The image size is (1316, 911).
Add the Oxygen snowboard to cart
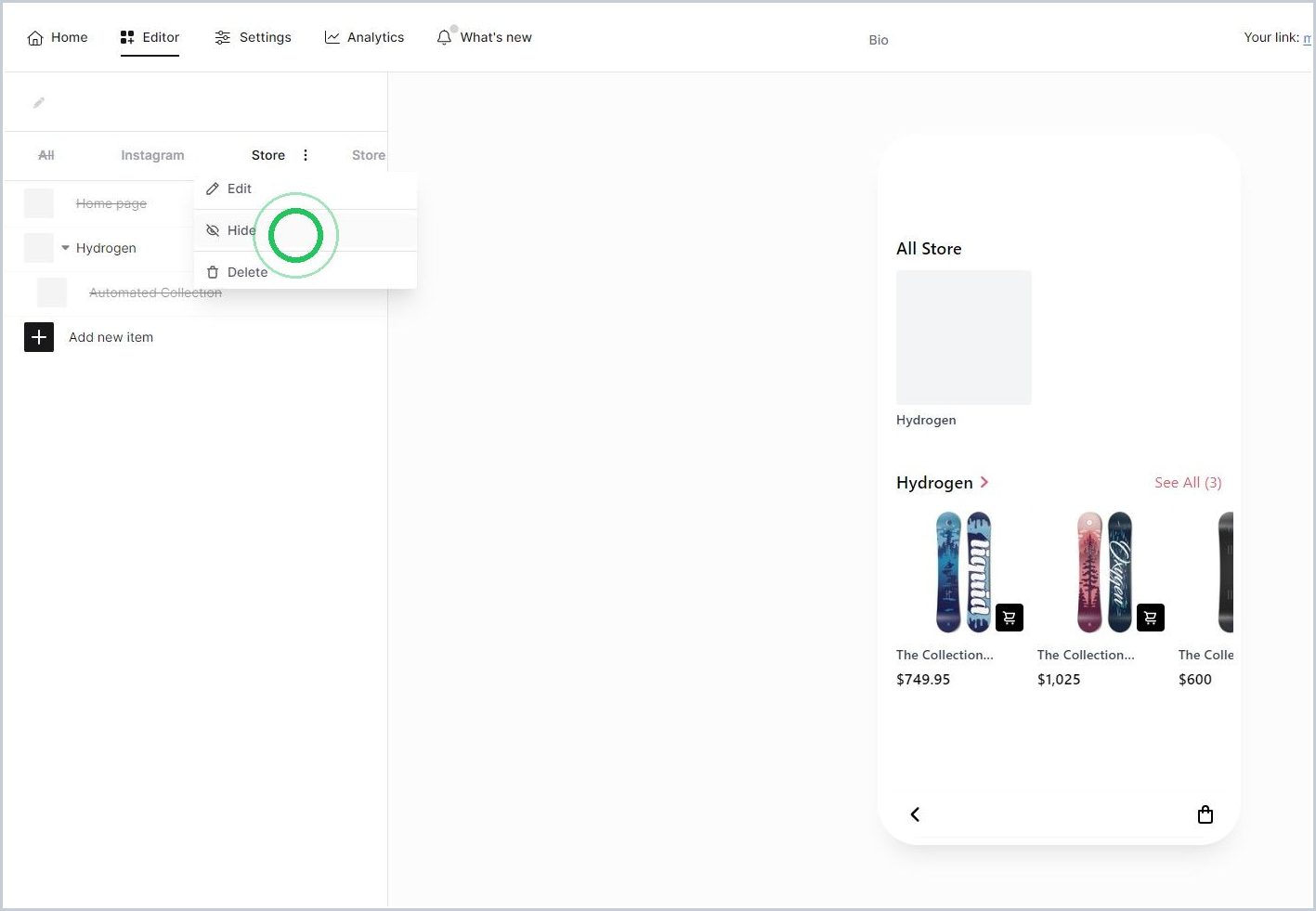pyautogui.click(x=1151, y=618)
